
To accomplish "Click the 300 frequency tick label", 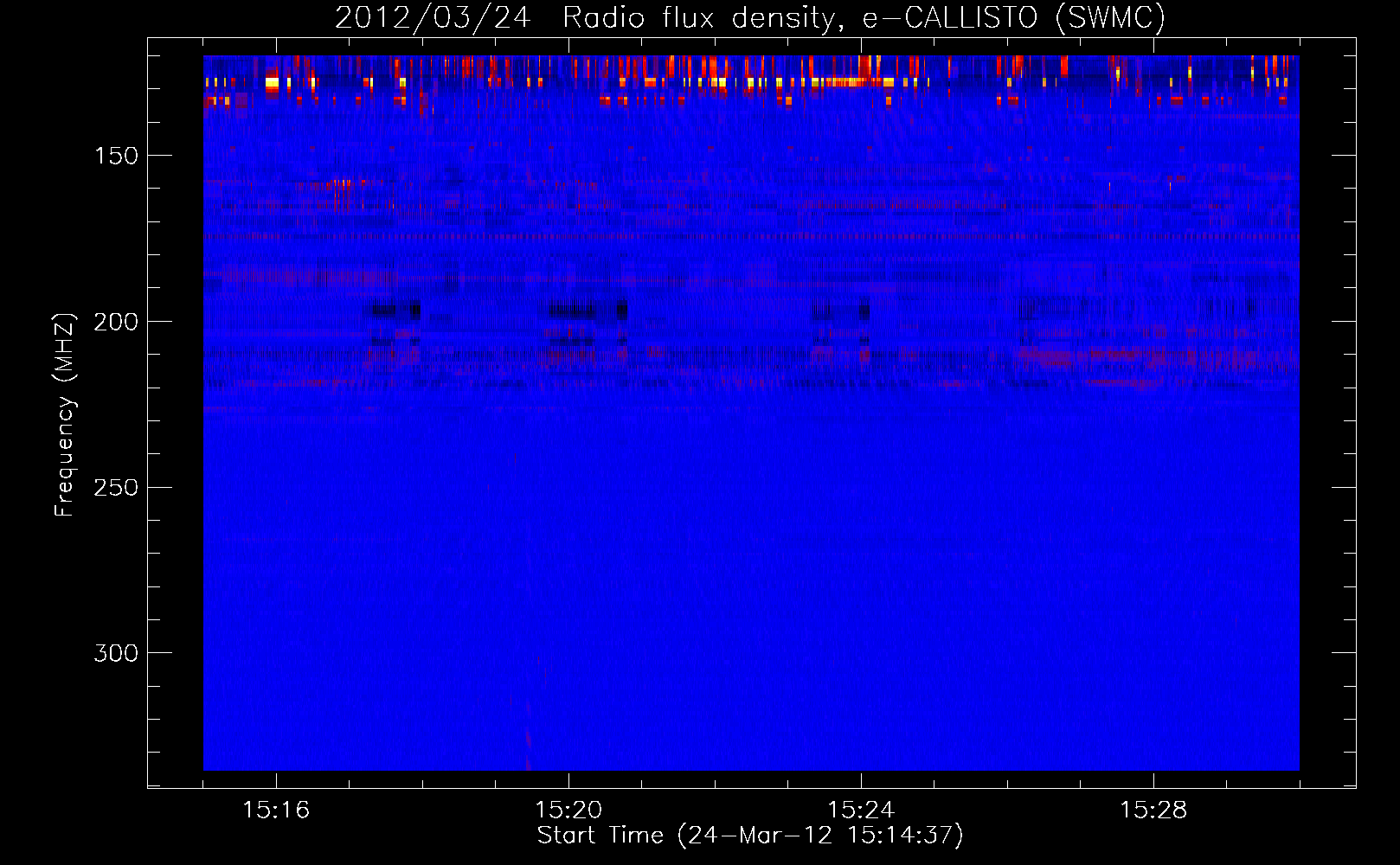I will 116,653.
